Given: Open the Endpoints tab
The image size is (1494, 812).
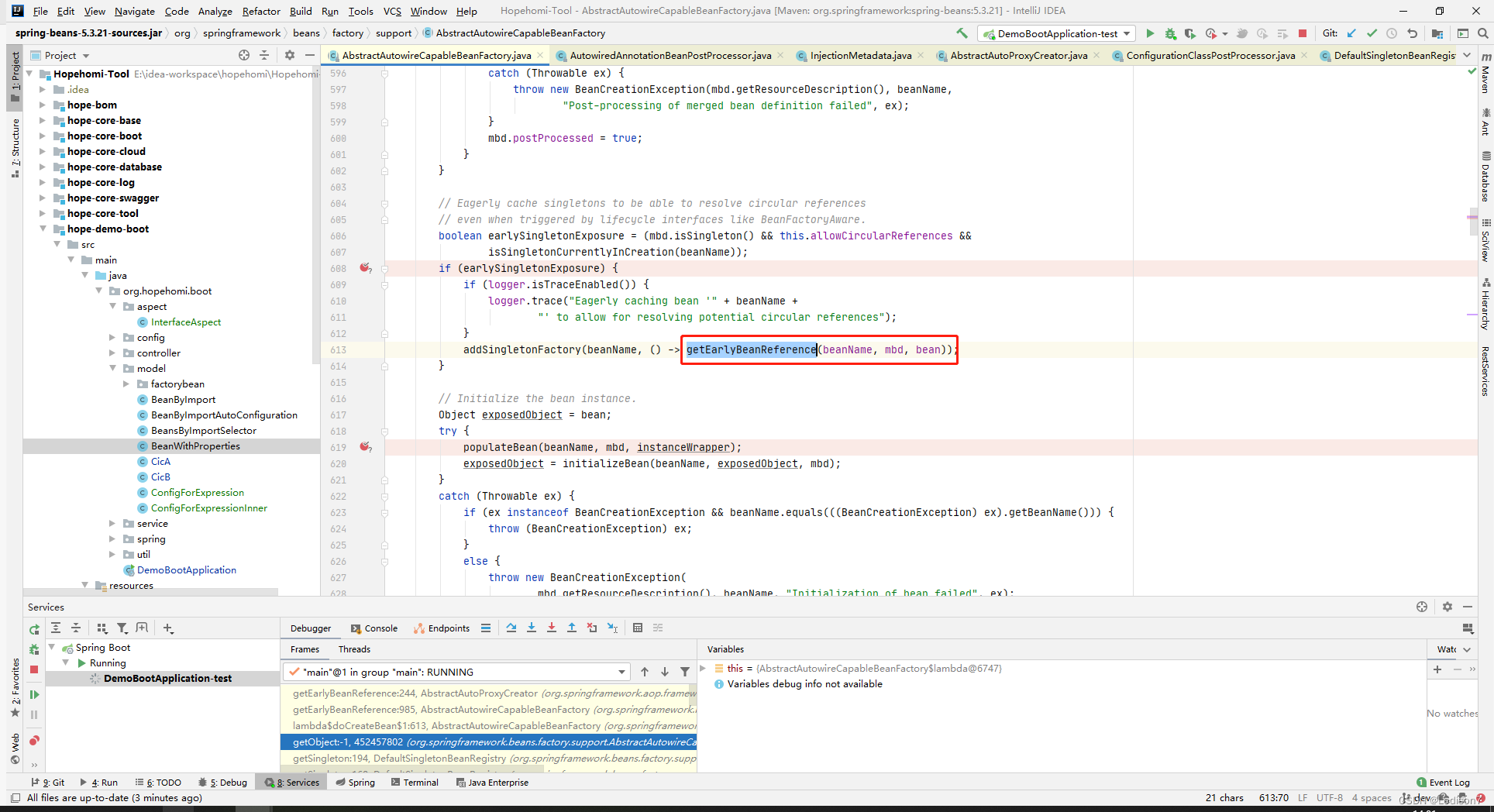Looking at the screenshot, I should pyautogui.click(x=442, y=628).
